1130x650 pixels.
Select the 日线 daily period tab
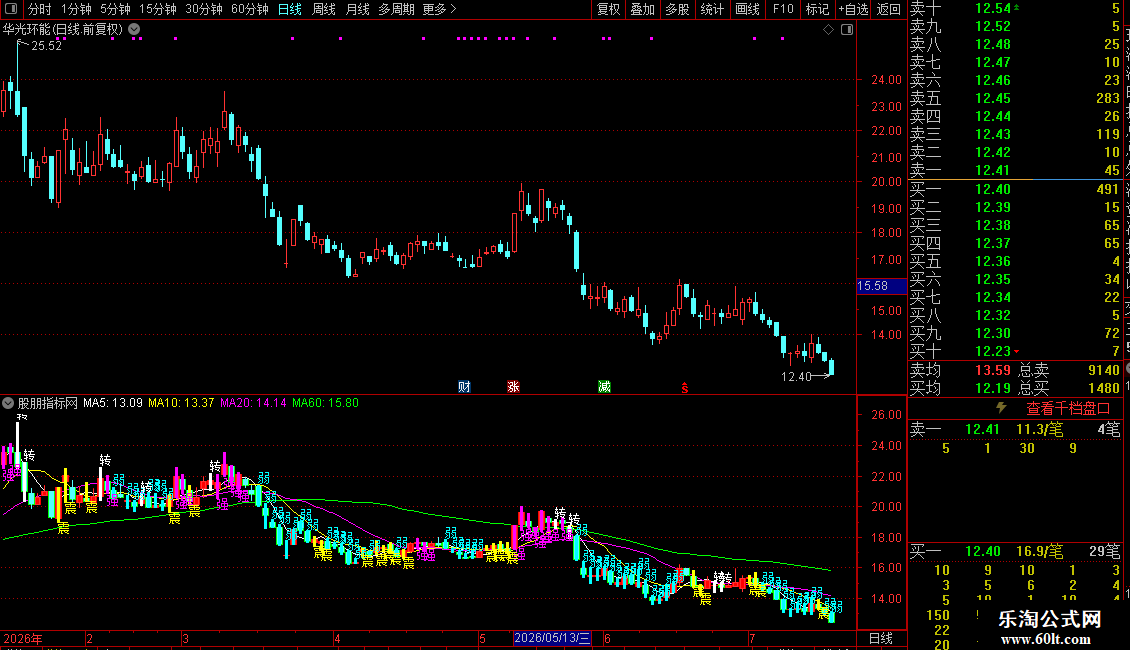pos(290,9)
